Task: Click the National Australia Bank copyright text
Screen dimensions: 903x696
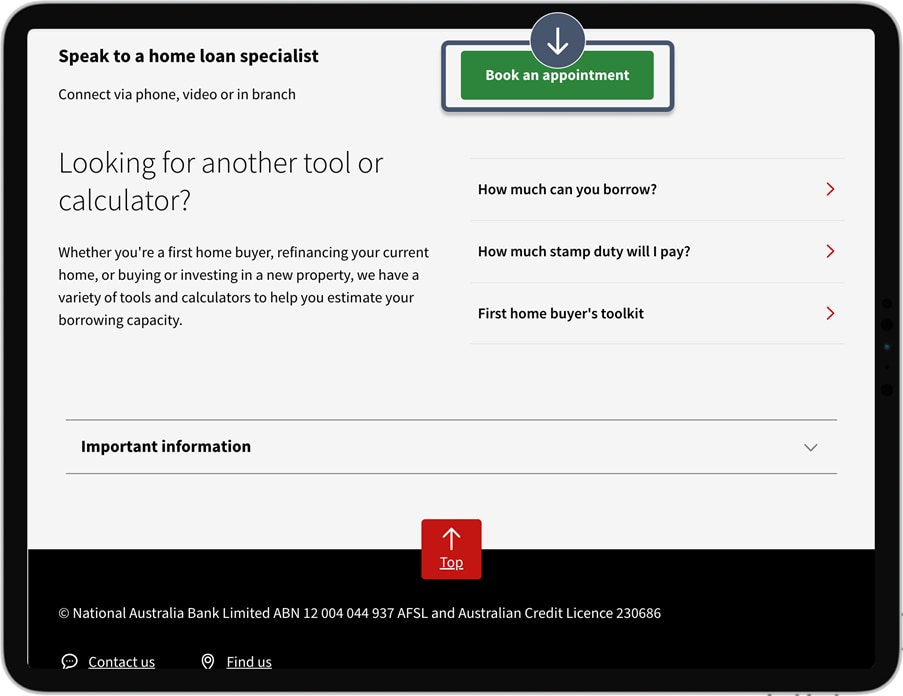Action: [359, 613]
